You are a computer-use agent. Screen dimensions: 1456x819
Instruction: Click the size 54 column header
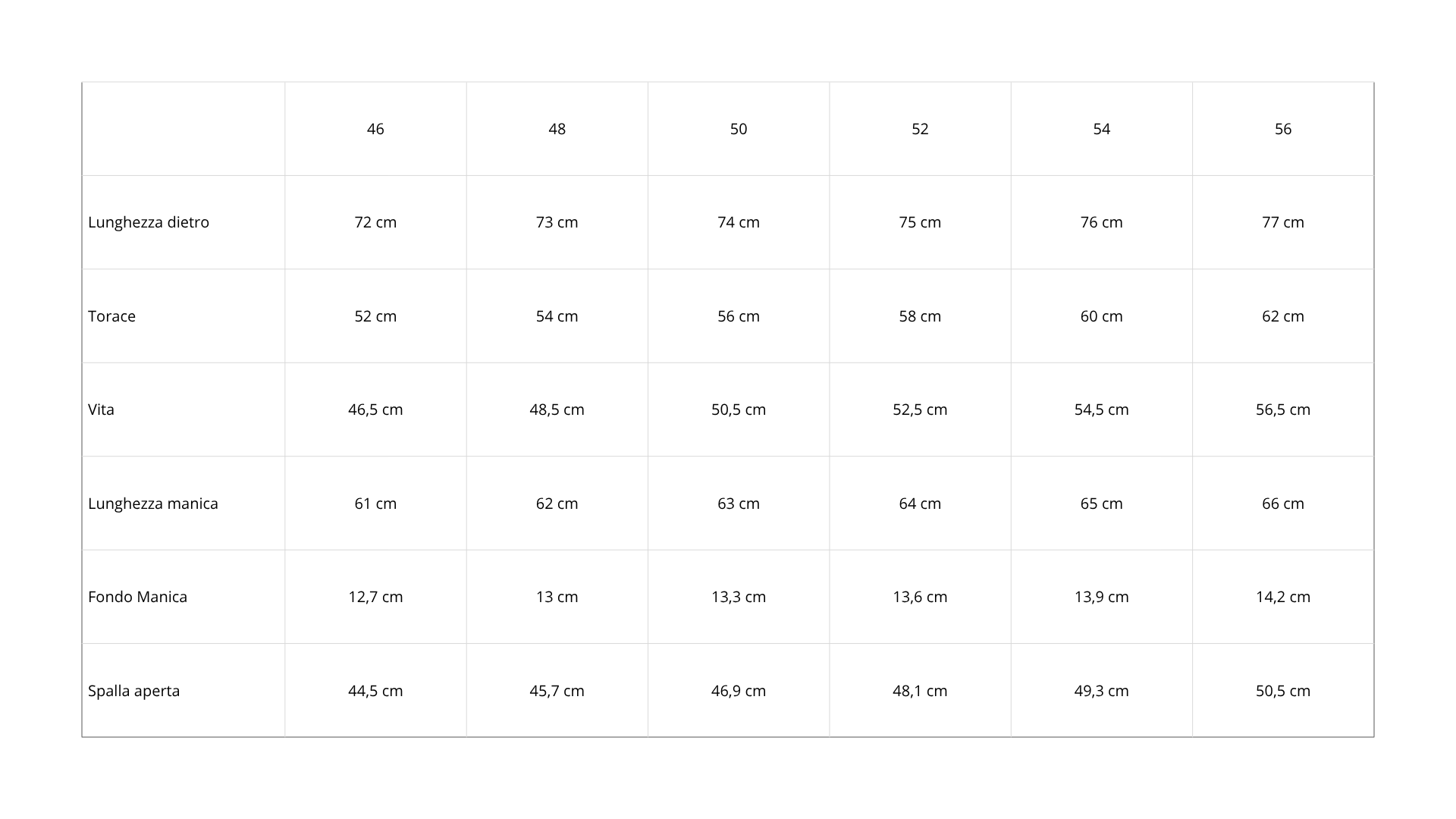1101,129
